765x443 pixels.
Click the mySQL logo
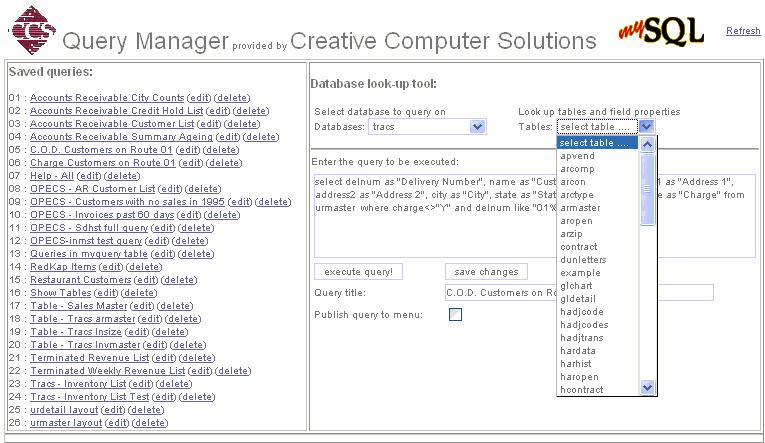coord(662,32)
